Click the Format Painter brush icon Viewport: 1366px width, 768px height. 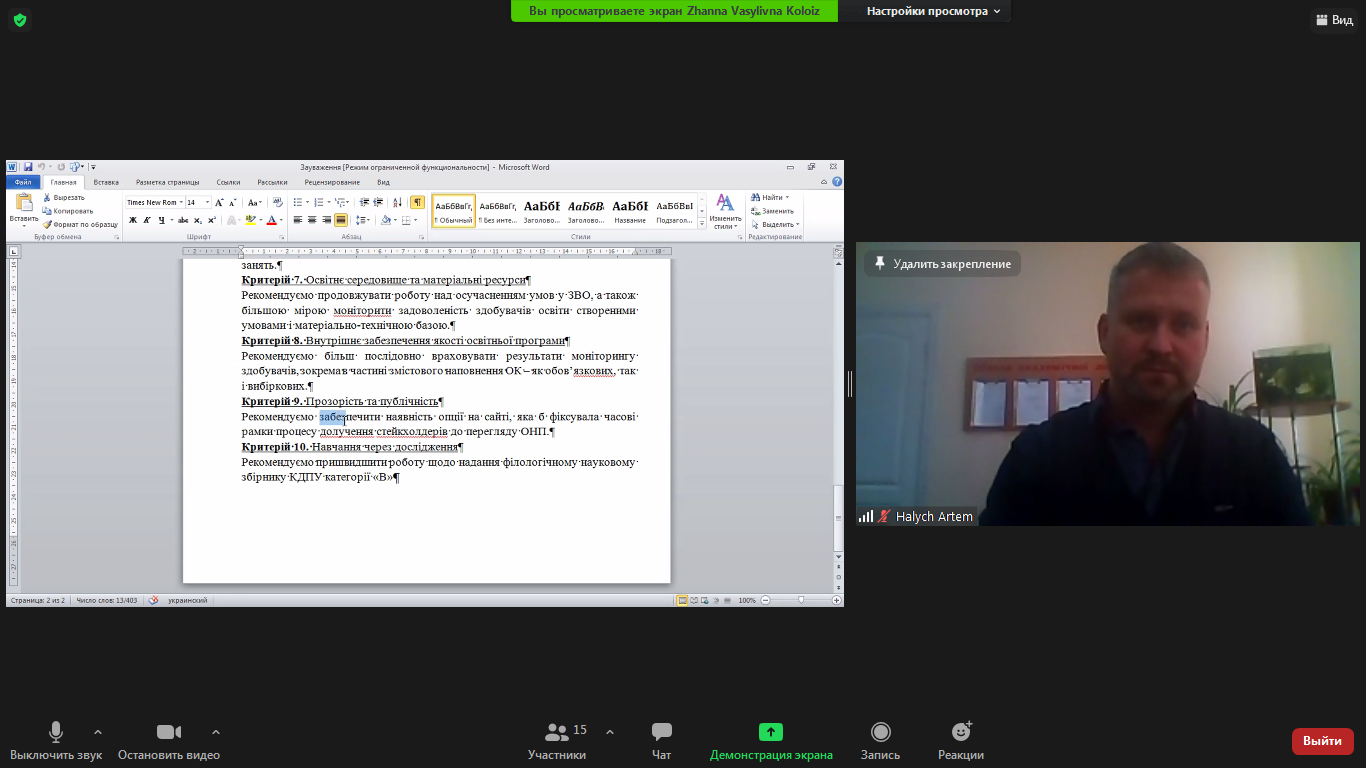point(47,224)
